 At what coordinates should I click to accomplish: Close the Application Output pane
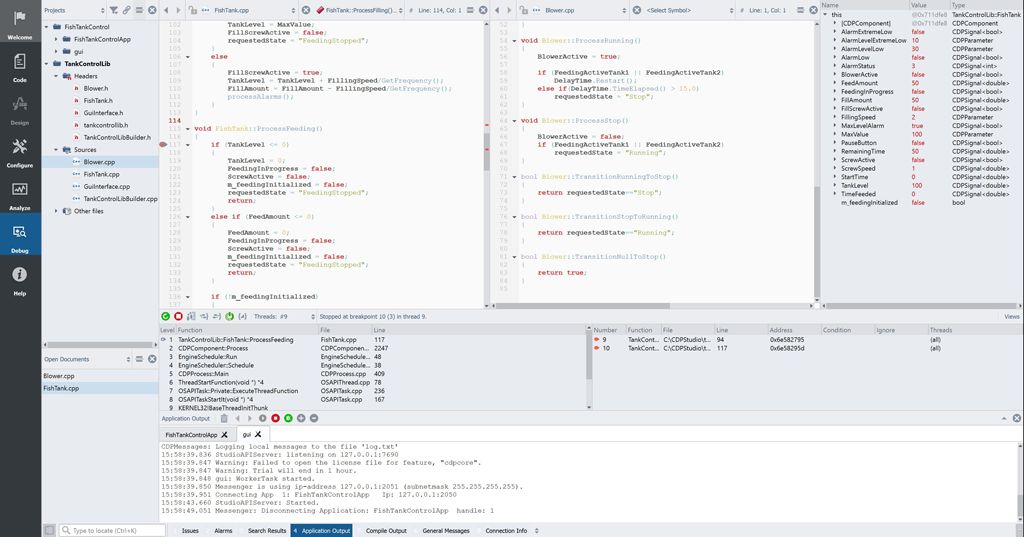pos(1017,418)
